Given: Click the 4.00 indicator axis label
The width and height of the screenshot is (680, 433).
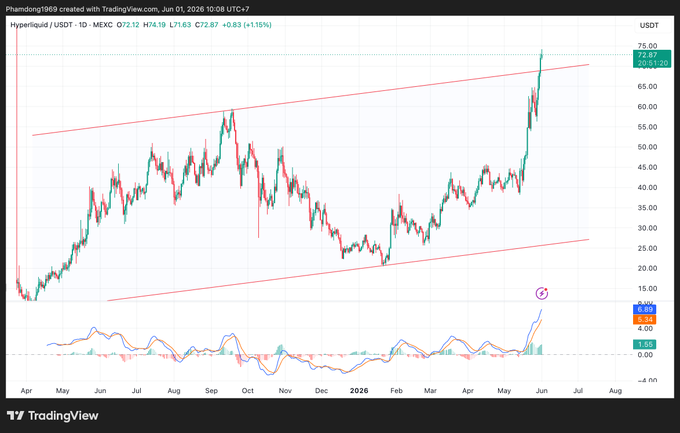Looking at the screenshot, I should pyautogui.click(x=645, y=328).
